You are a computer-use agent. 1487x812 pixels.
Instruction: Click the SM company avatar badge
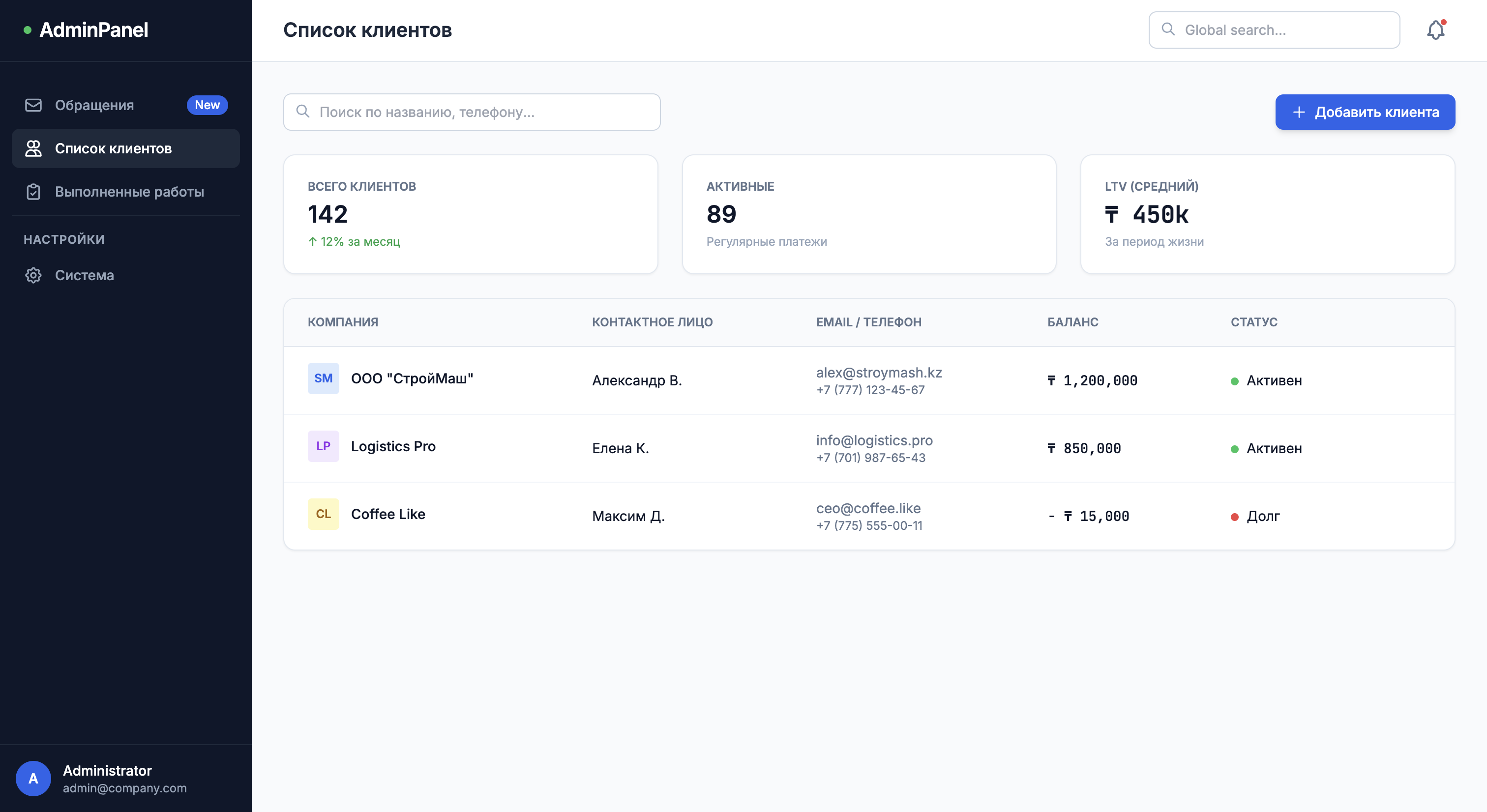[x=323, y=378]
